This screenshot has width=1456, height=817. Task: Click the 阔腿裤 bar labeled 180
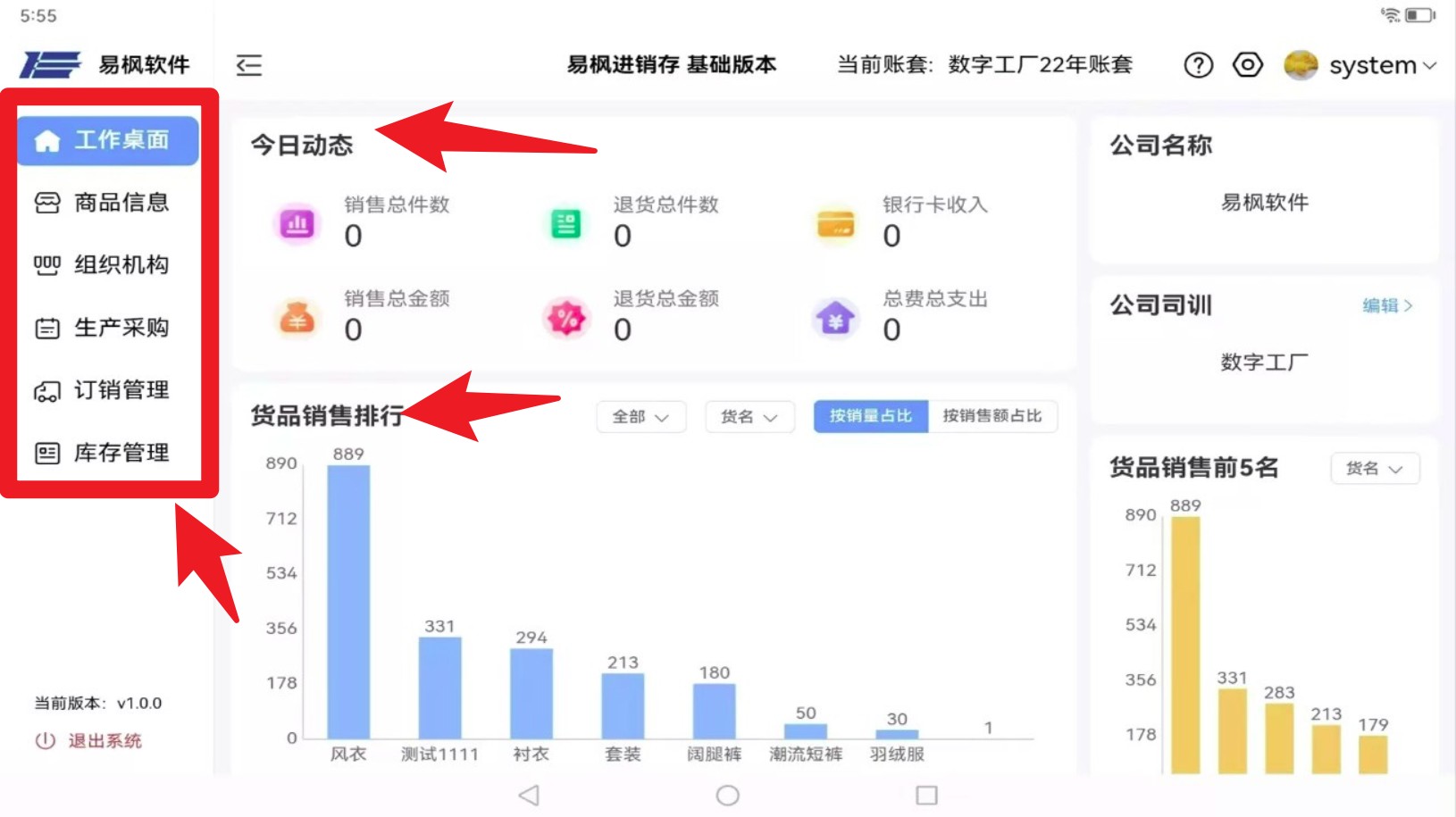pyautogui.click(x=715, y=711)
